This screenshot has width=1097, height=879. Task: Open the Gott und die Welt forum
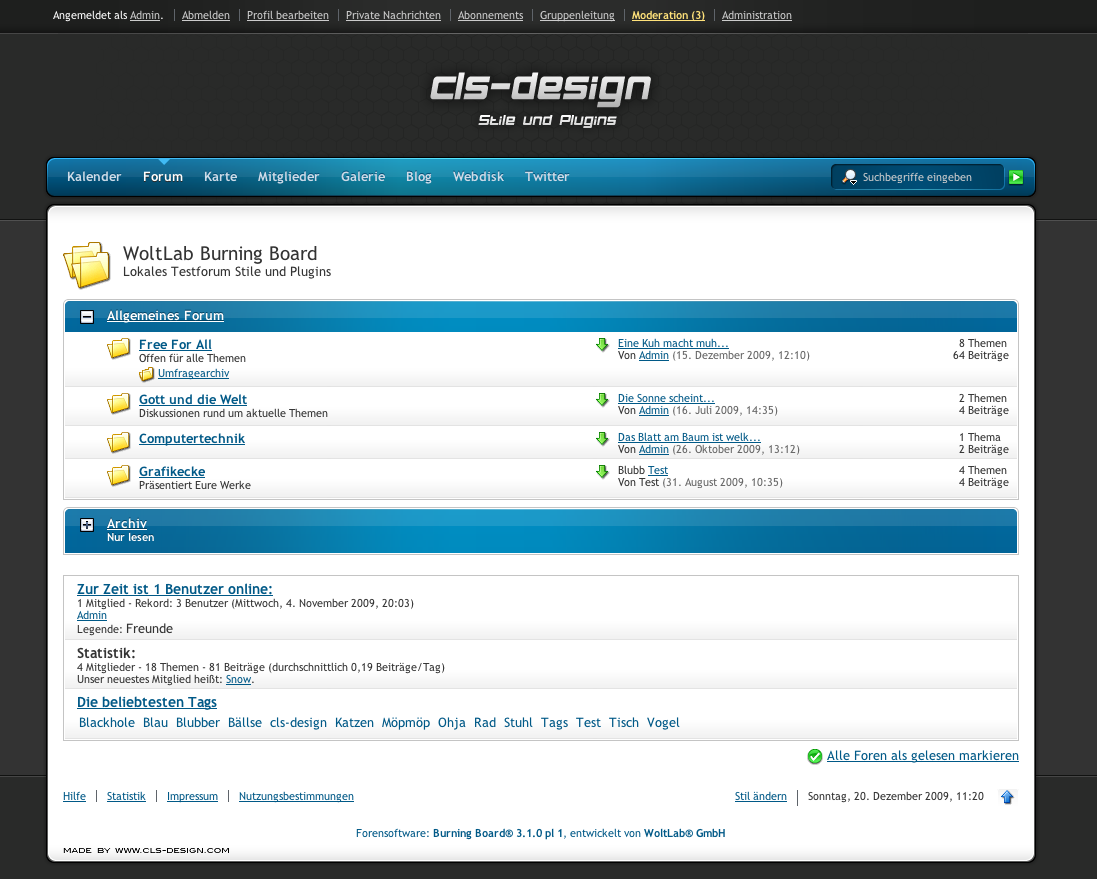tap(192, 400)
